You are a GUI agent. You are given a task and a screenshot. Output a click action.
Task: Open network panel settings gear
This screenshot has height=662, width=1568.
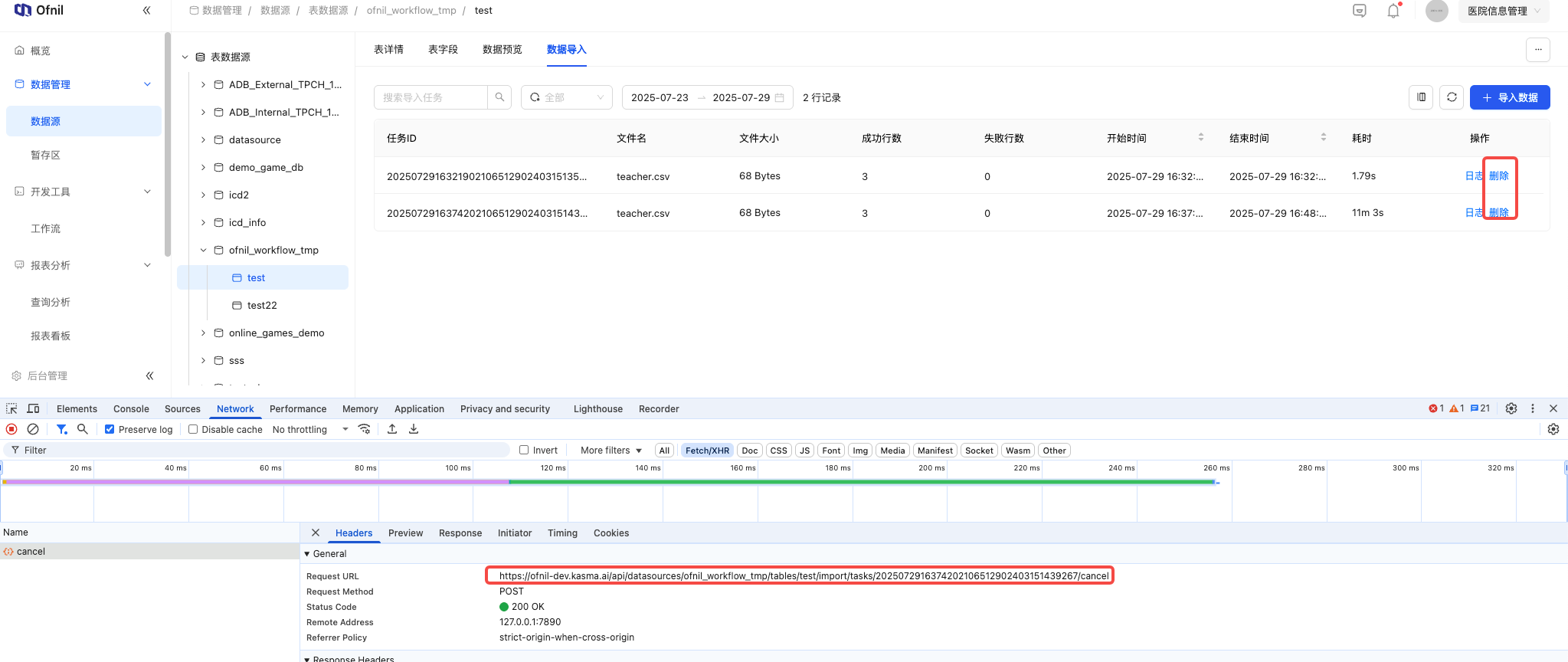click(1553, 429)
